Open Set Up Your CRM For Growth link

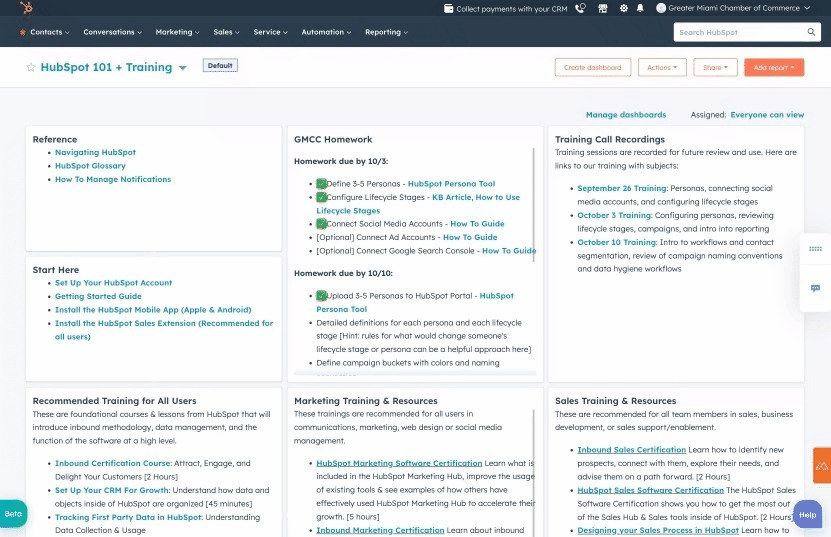112,490
